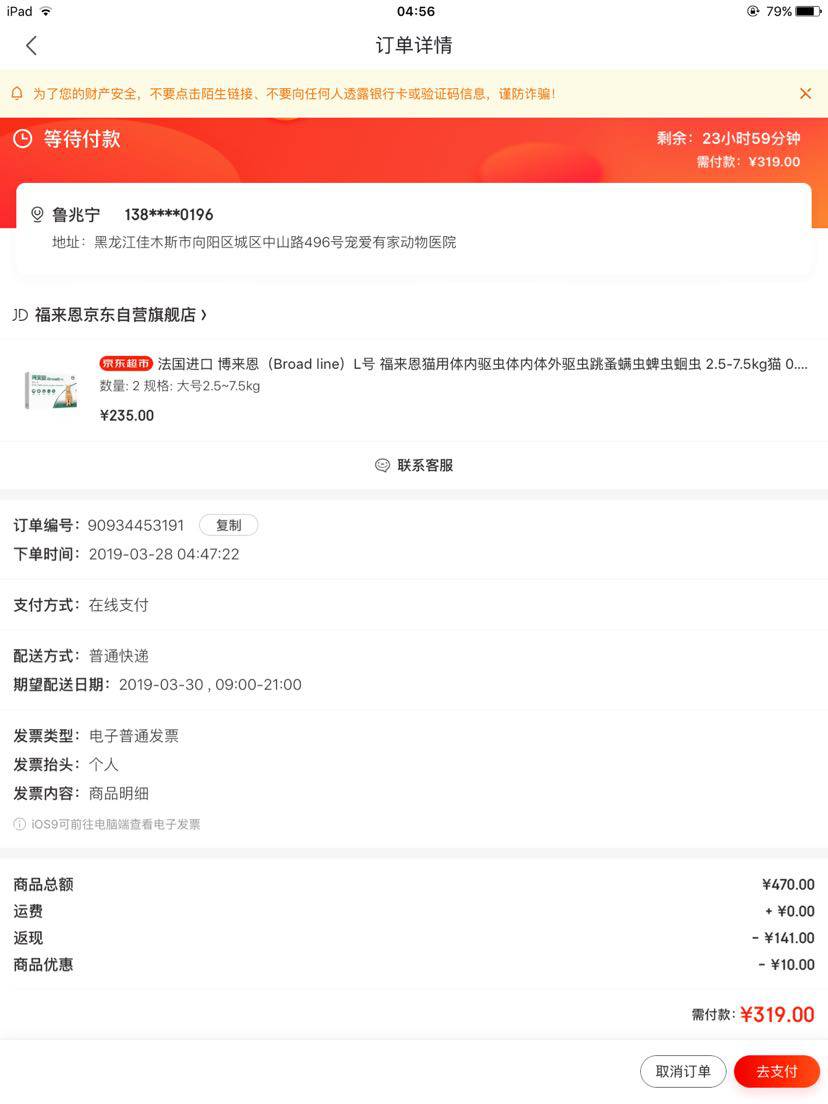Tap the back arrow icon

pos(31,46)
